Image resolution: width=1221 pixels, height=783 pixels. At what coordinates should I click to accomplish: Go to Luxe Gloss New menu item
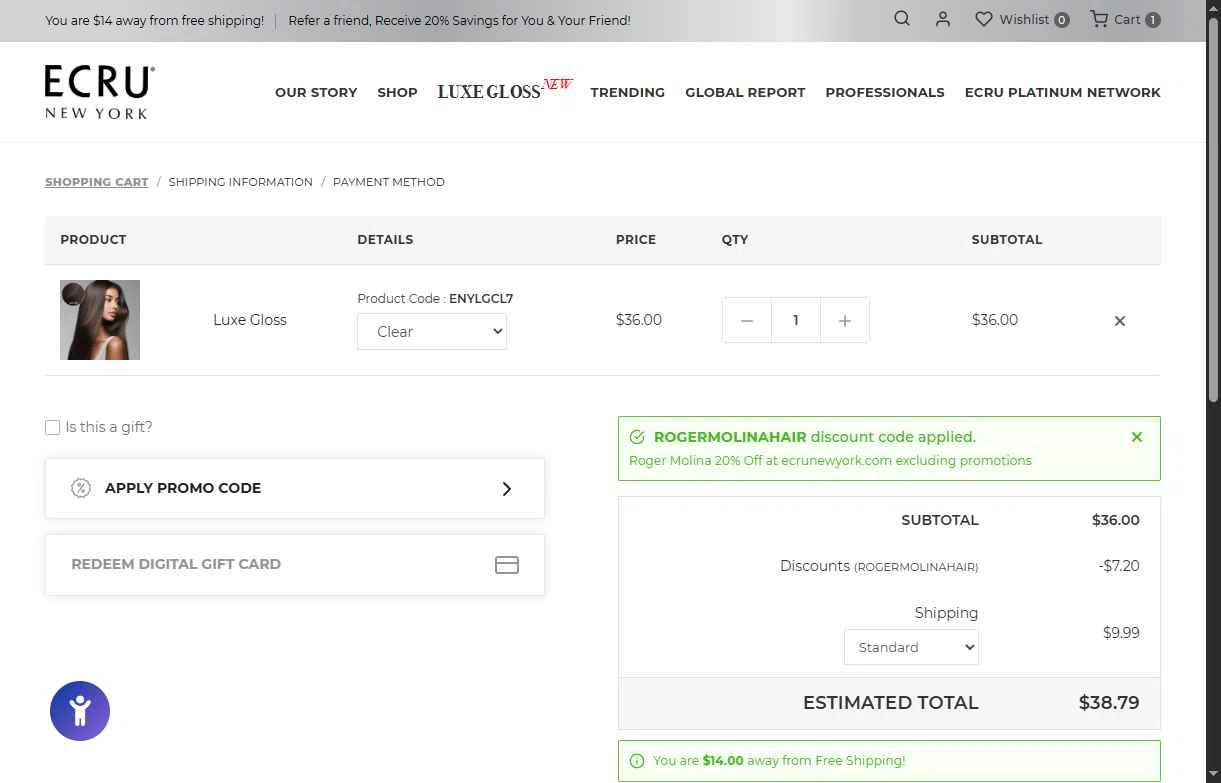(x=504, y=90)
